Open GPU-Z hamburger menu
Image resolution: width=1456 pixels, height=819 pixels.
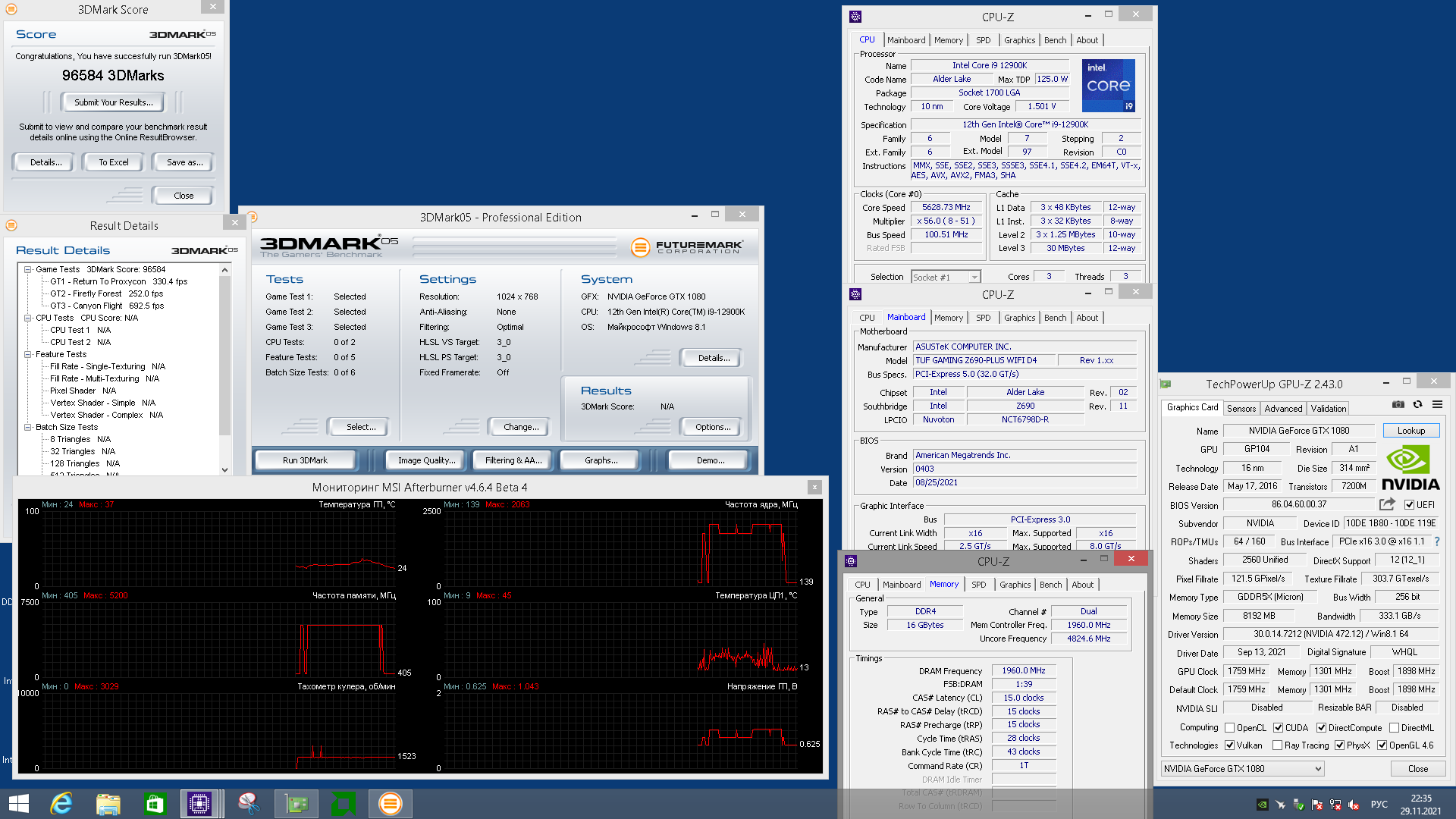click(1437, 404)
